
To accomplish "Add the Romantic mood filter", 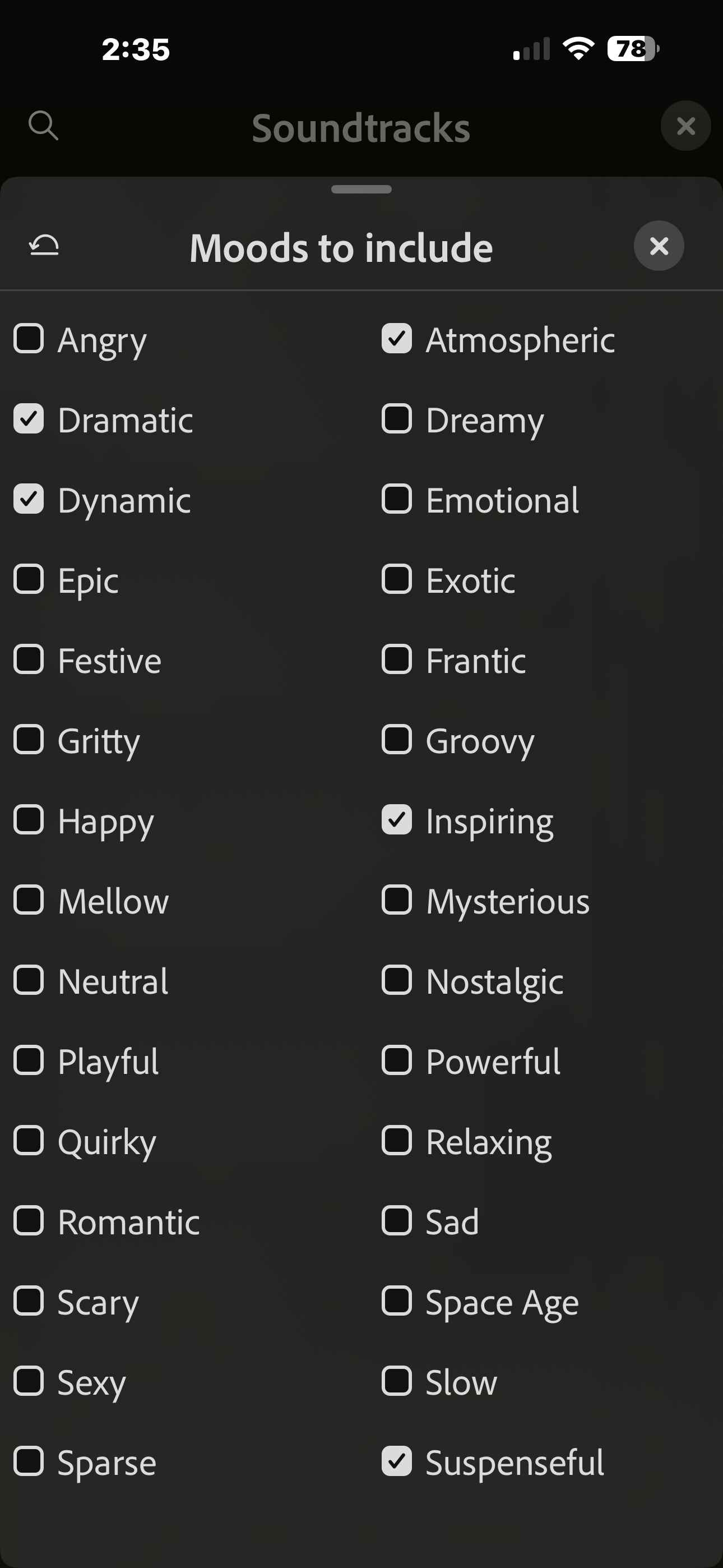I will click(29, 1221).
